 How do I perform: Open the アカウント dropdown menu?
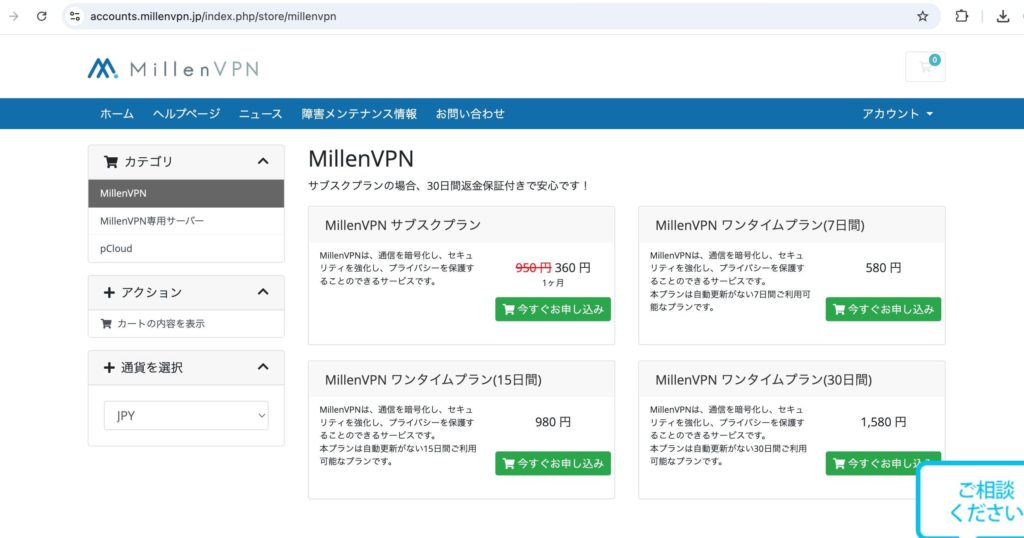897,114
